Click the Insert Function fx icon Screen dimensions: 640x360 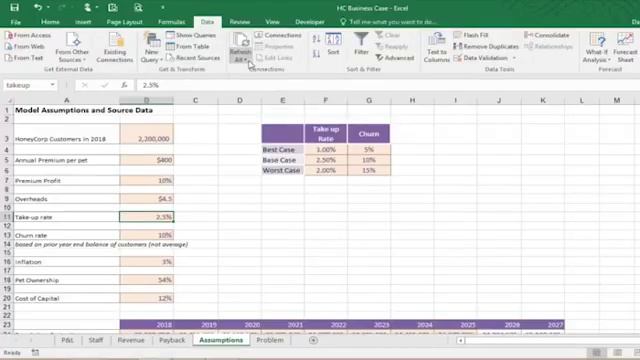(124, 85)
